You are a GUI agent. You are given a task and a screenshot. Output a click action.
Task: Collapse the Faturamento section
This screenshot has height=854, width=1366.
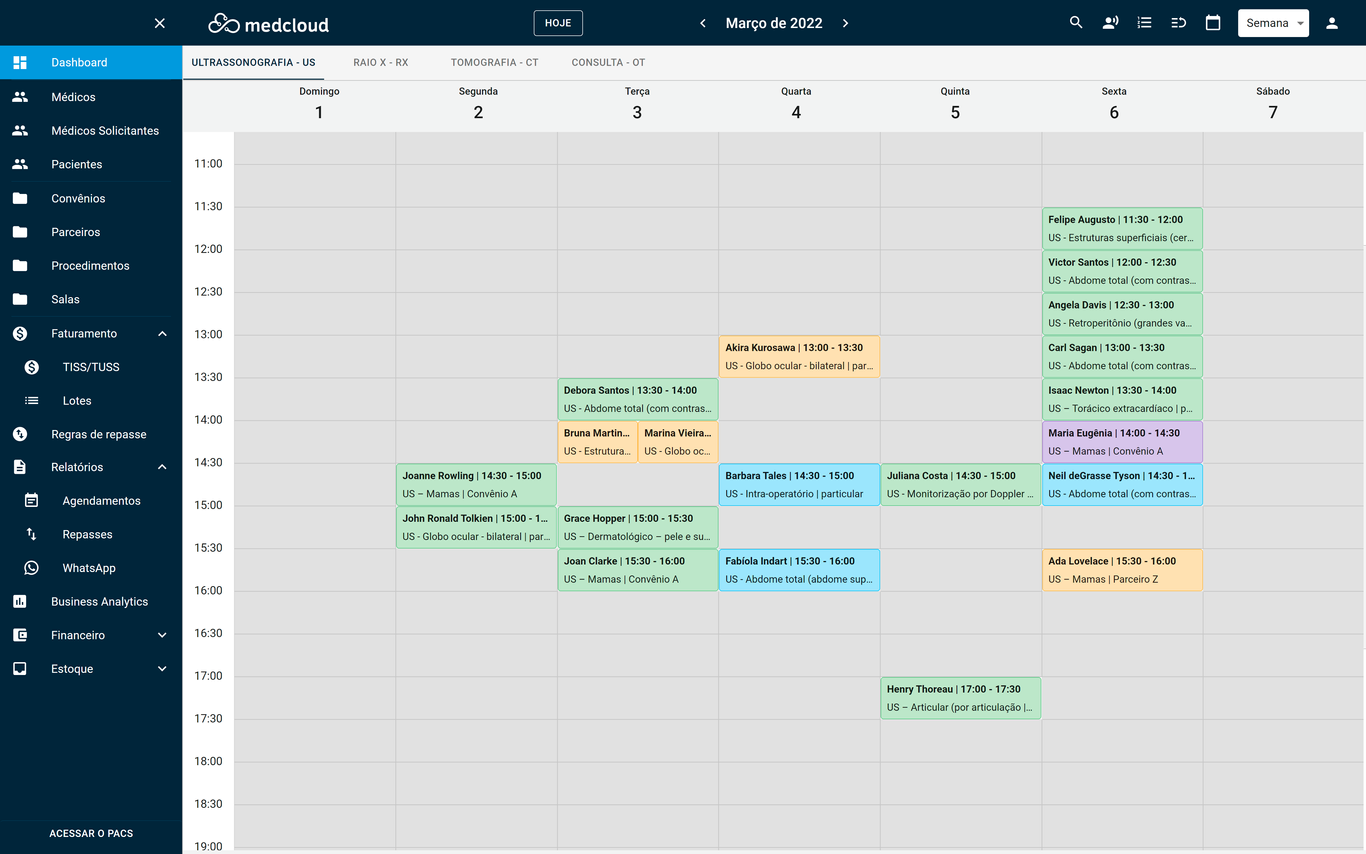(162, 334)
